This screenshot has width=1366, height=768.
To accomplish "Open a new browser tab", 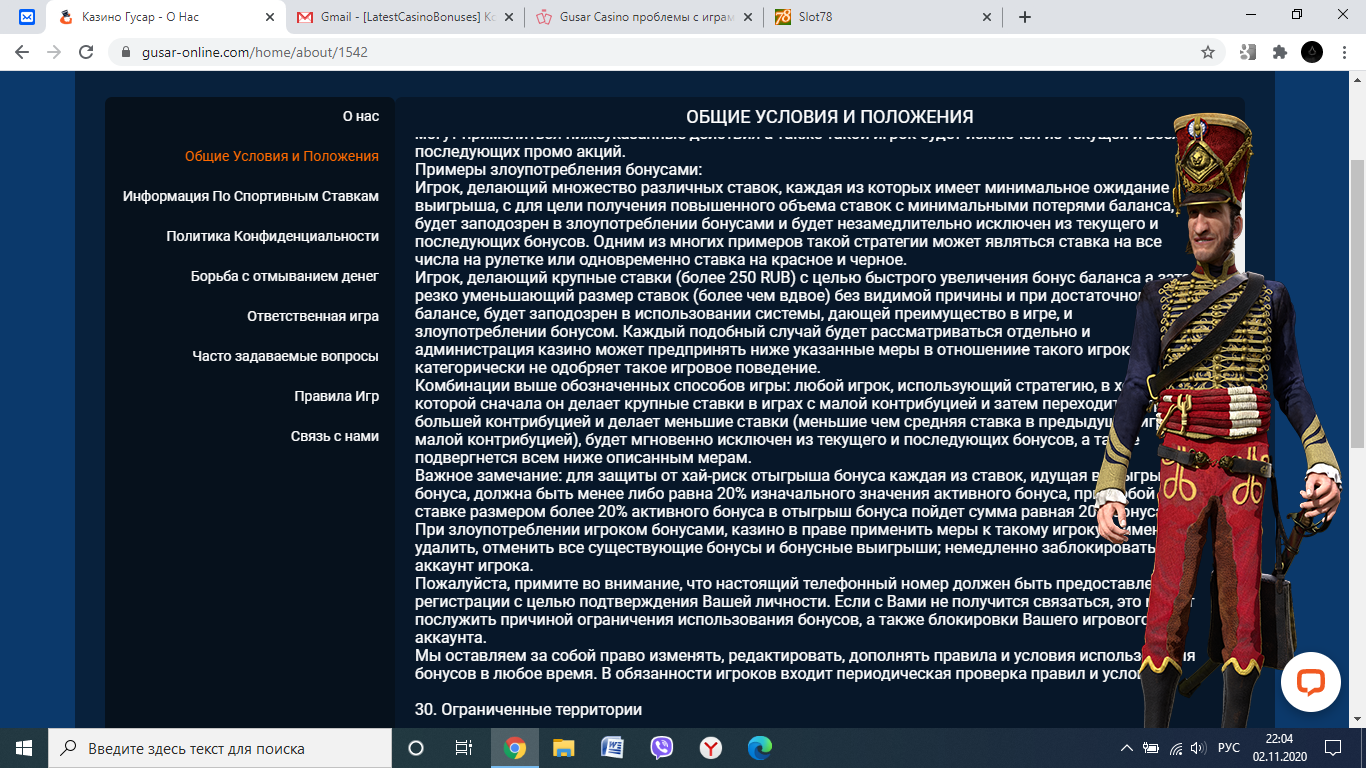I will 1024,17.
